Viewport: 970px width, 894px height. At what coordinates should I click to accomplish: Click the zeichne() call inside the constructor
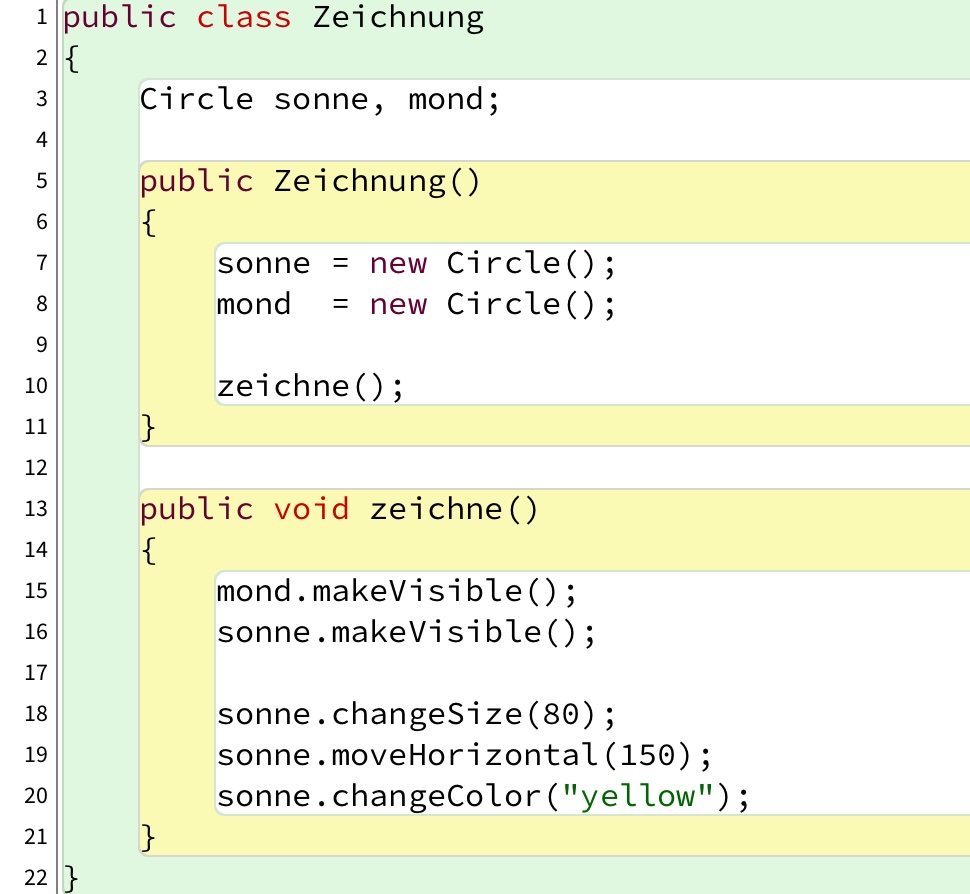click(310, 387)
